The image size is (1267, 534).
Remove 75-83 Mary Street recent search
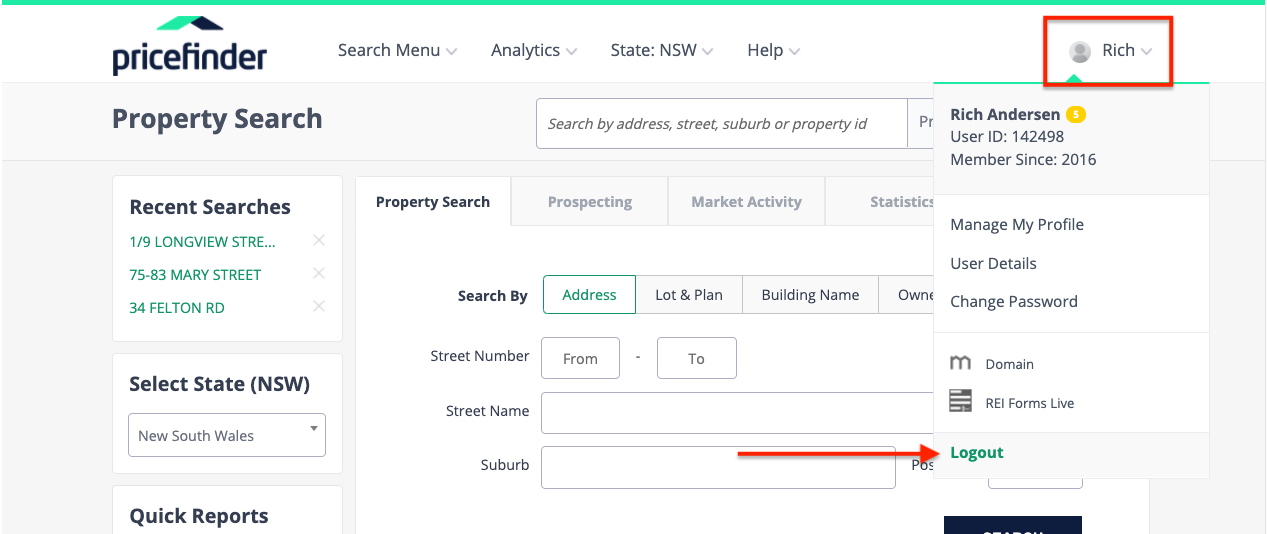pyautogui.click(x=319, y=273)
